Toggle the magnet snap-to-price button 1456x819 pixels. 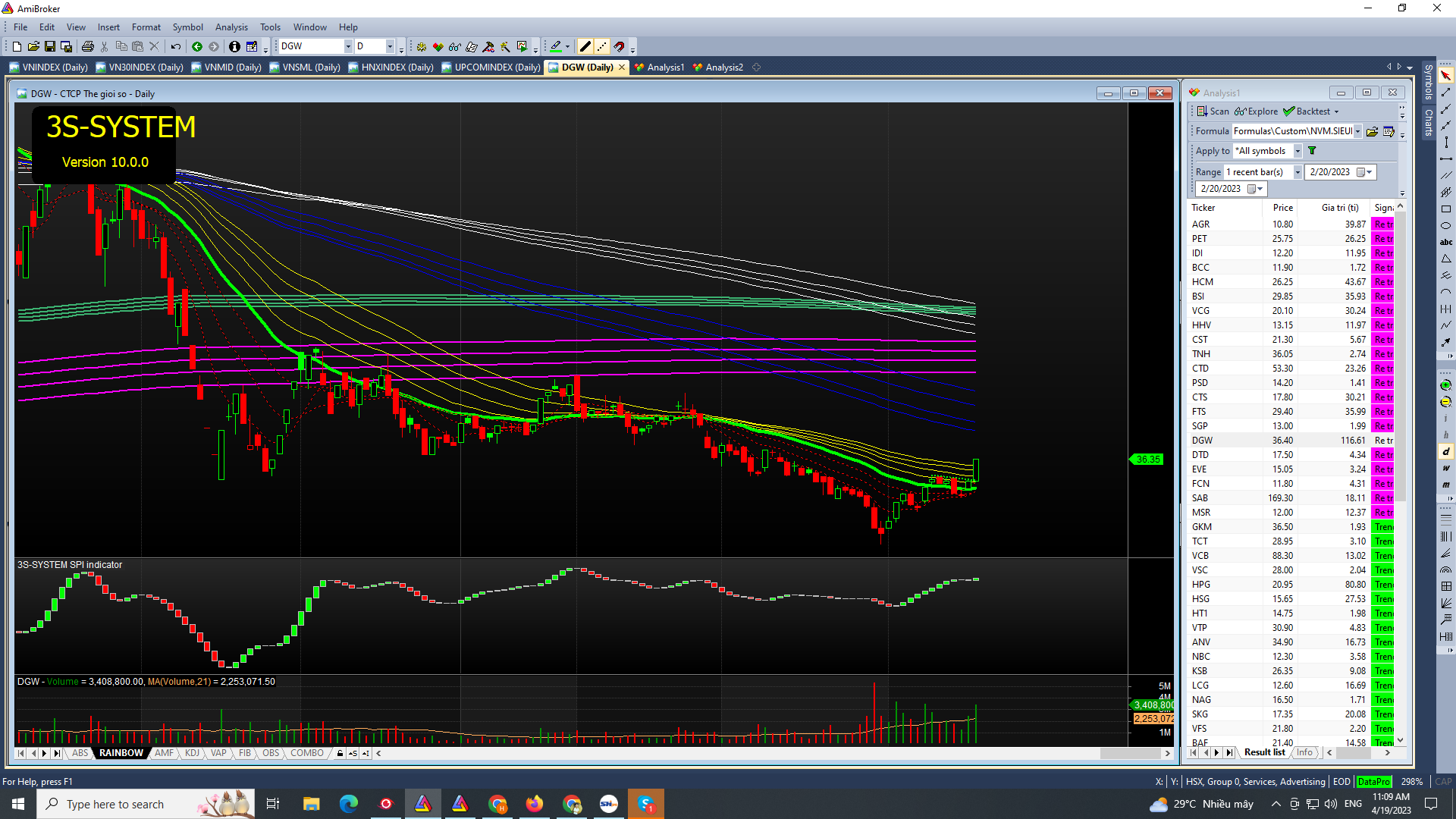pos(619,47)
